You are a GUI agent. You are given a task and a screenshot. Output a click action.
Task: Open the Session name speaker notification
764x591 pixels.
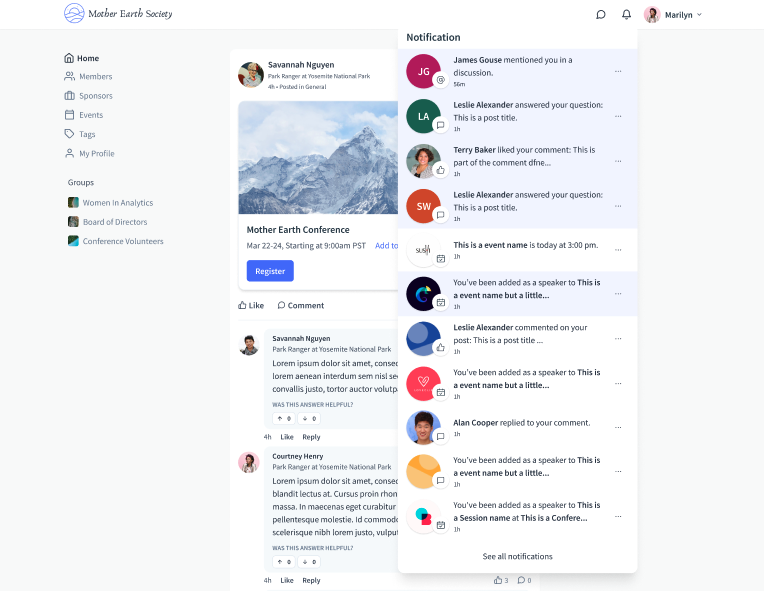pos(517,516)
